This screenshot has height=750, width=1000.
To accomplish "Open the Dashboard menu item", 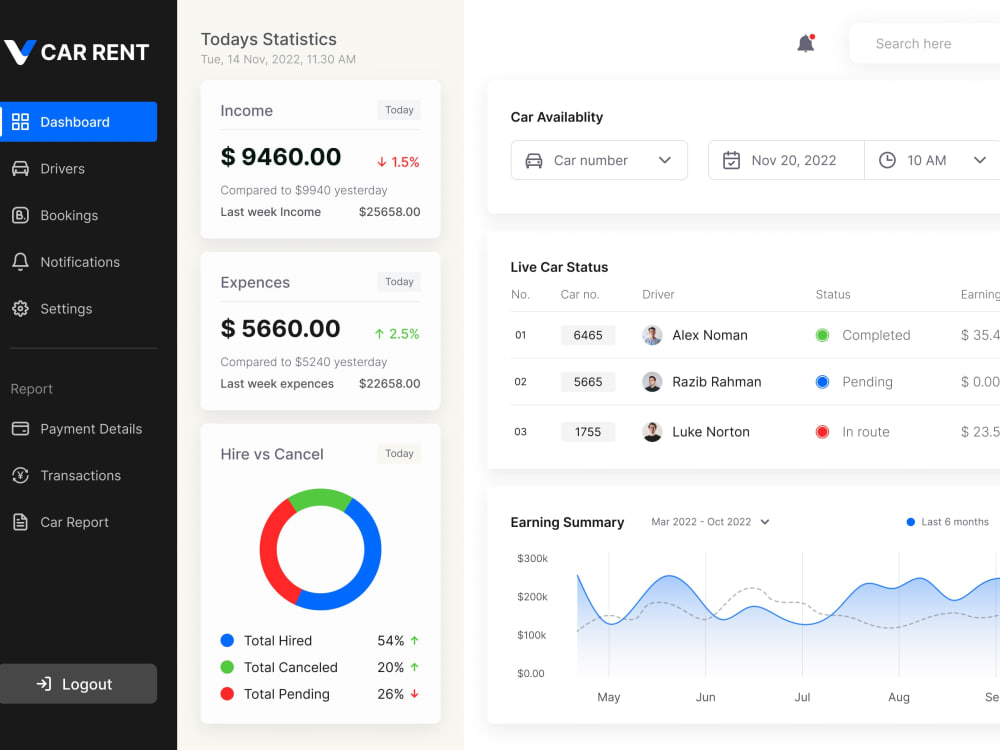I will (x=78, y=122).
